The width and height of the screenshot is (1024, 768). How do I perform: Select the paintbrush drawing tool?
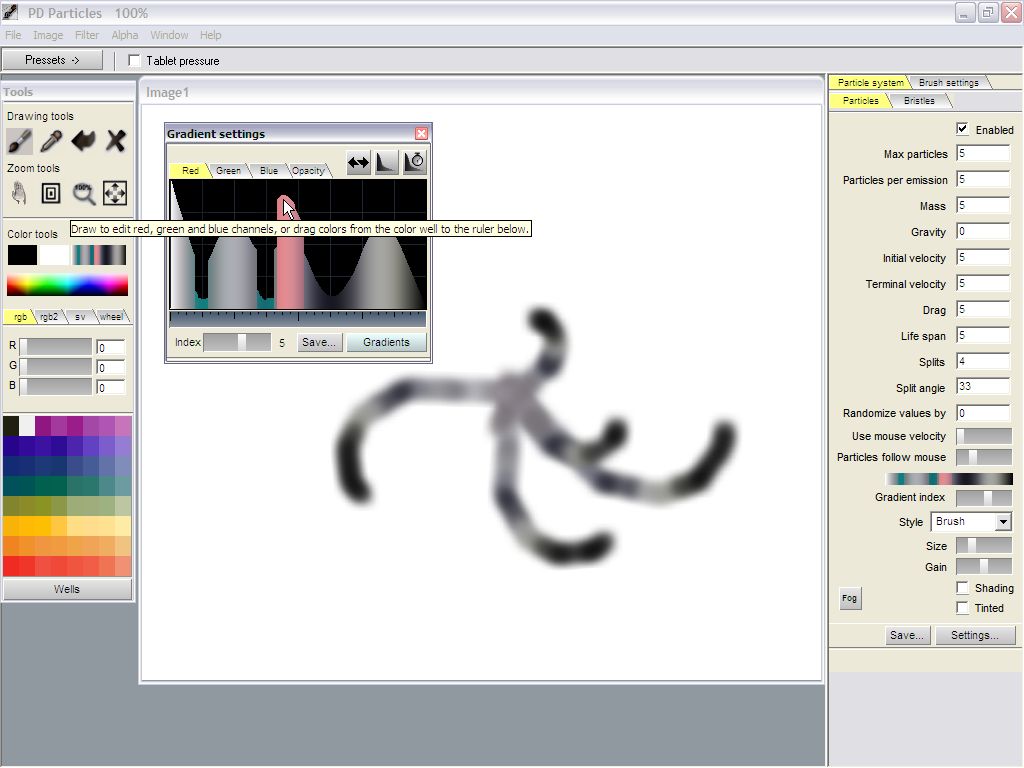point(20,141)
